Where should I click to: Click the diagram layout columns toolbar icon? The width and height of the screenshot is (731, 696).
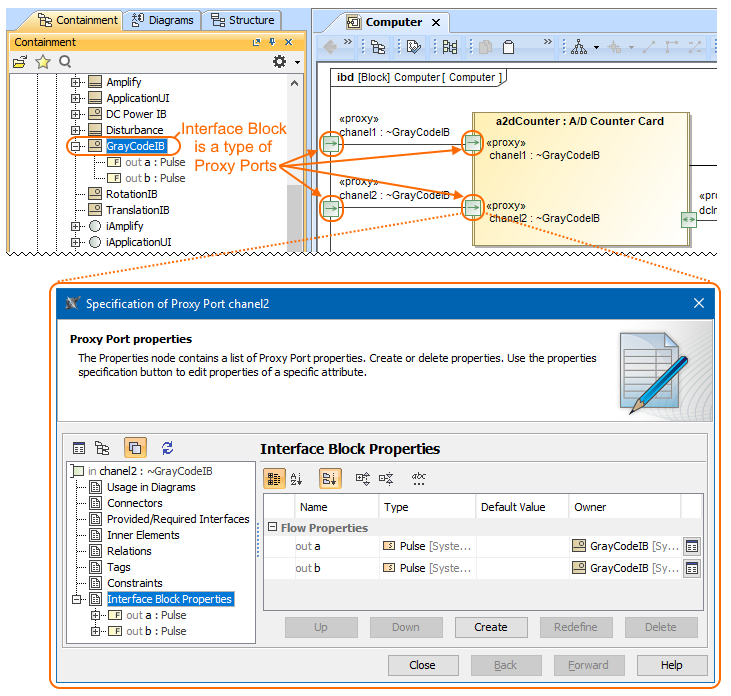tap(450, 47)
